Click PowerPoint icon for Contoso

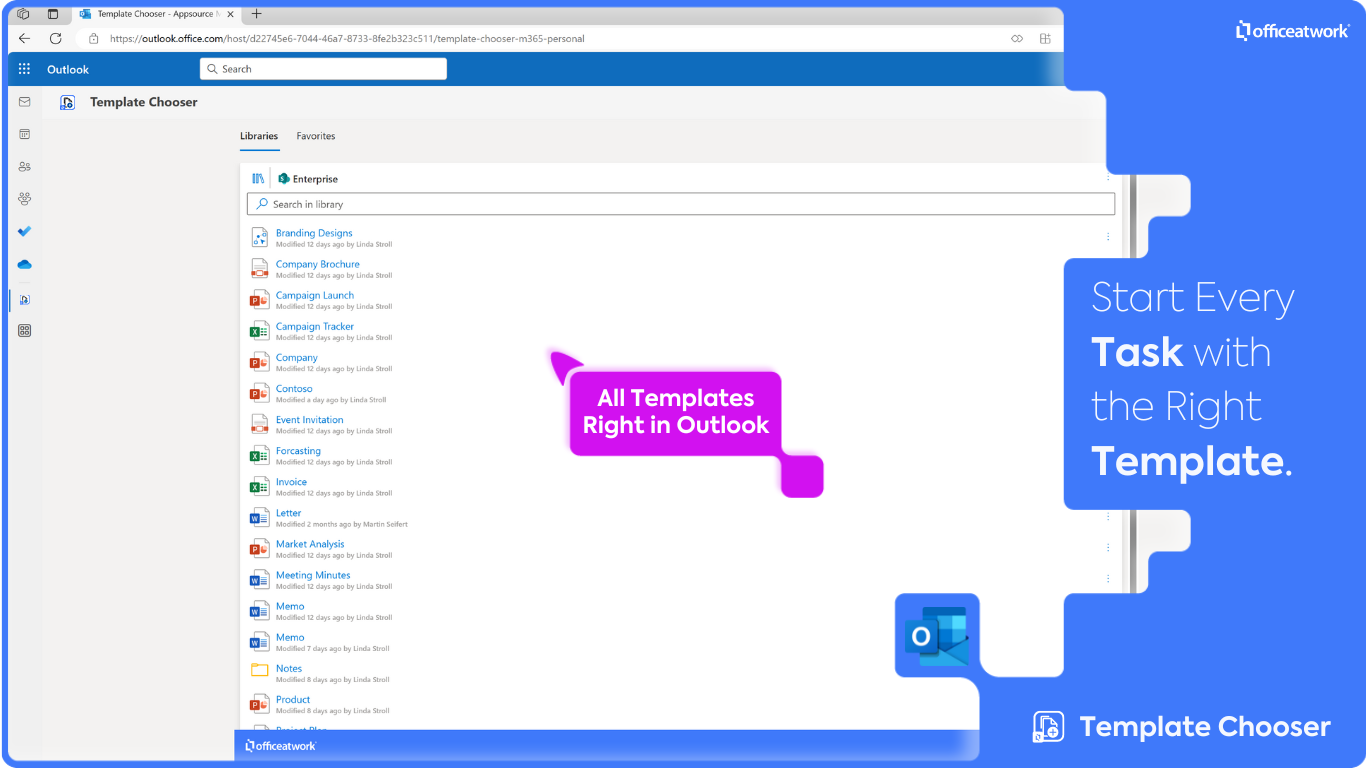click(259, 393)
